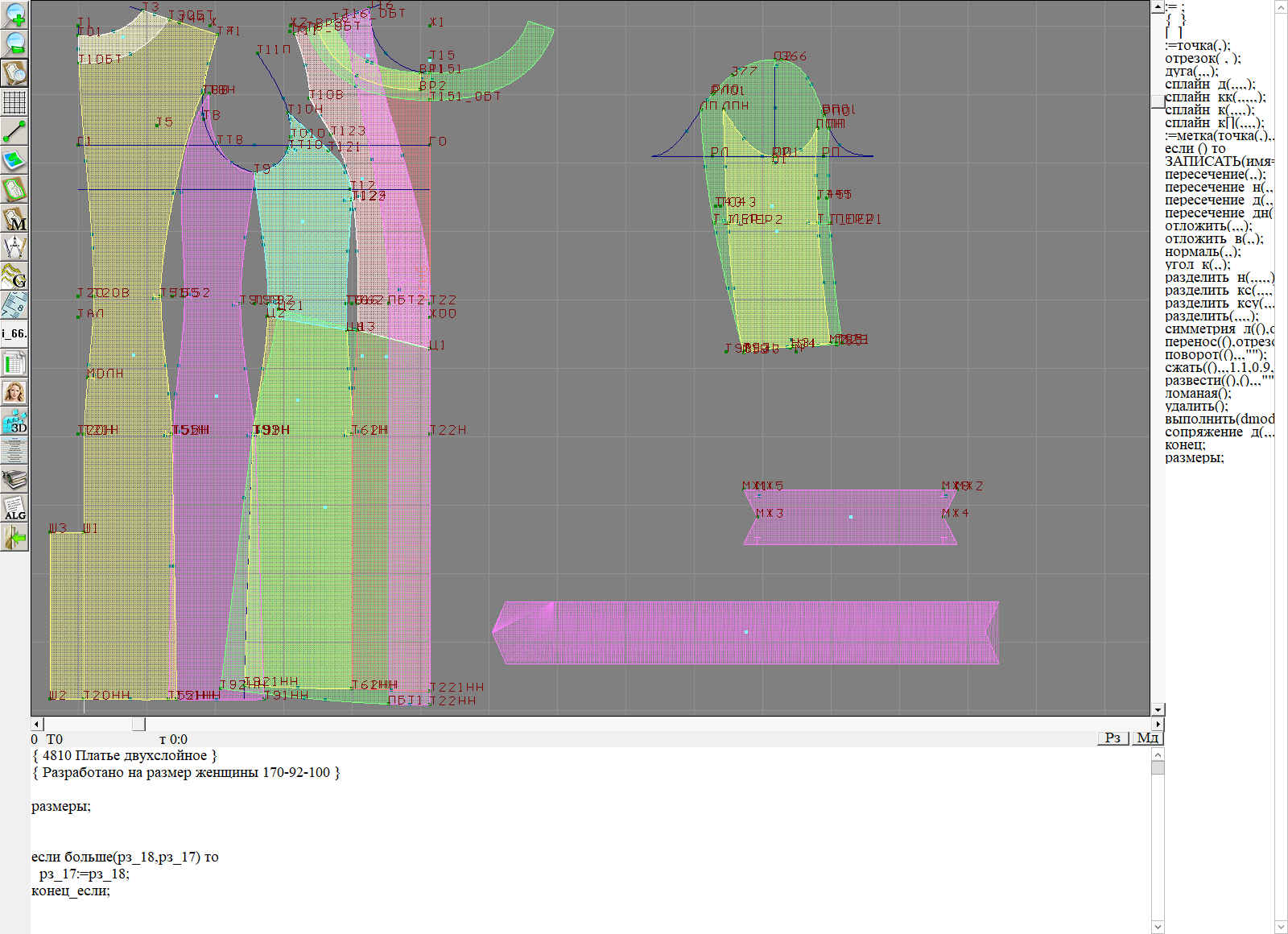Click the canvas vertical scrollbar down arrow
The image size is (1288, 934).
pos(1158,709)
